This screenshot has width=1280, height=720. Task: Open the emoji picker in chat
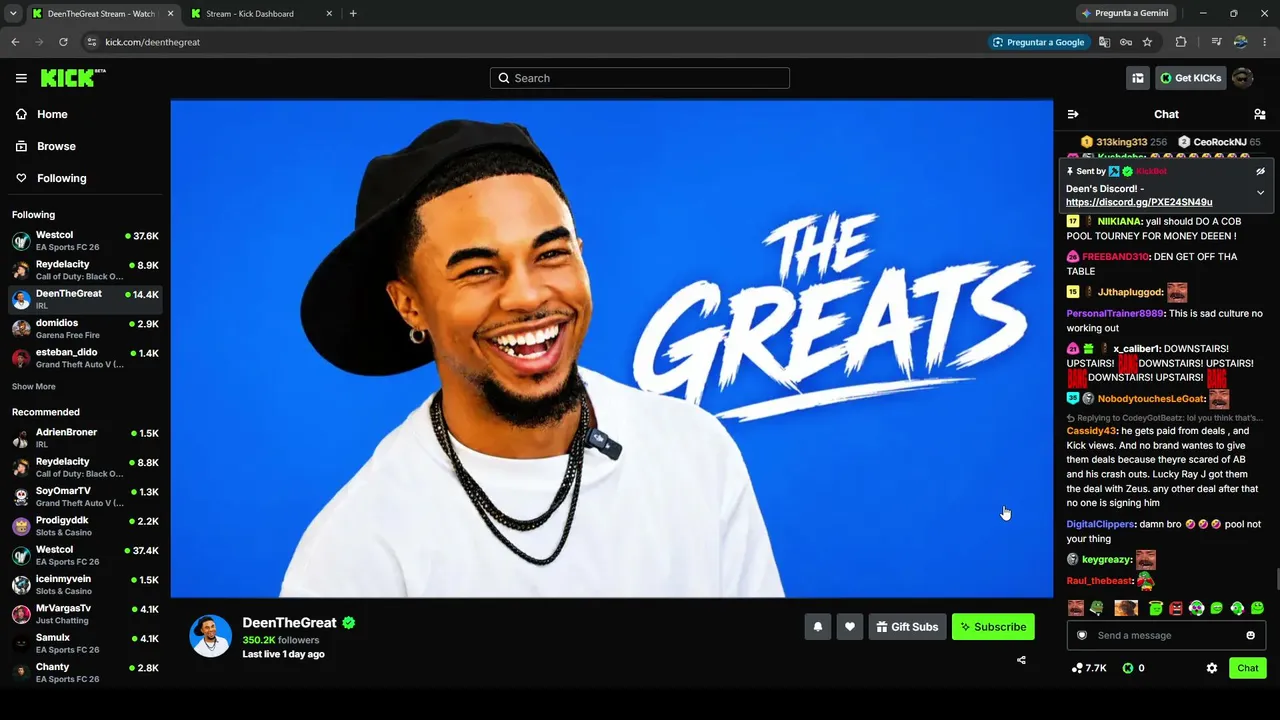tap(1250, 635)
